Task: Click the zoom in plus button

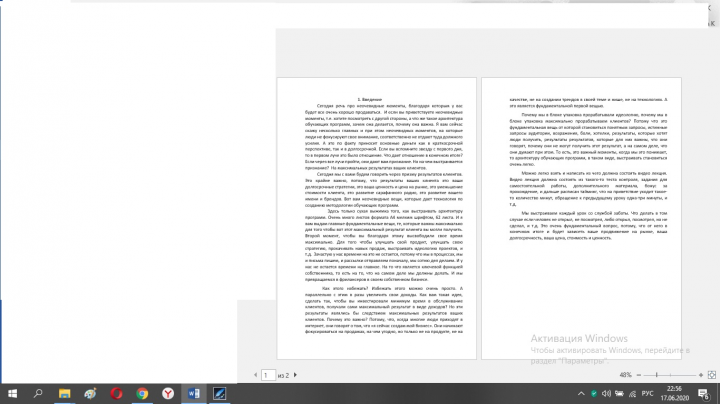Action: [701, 375]
